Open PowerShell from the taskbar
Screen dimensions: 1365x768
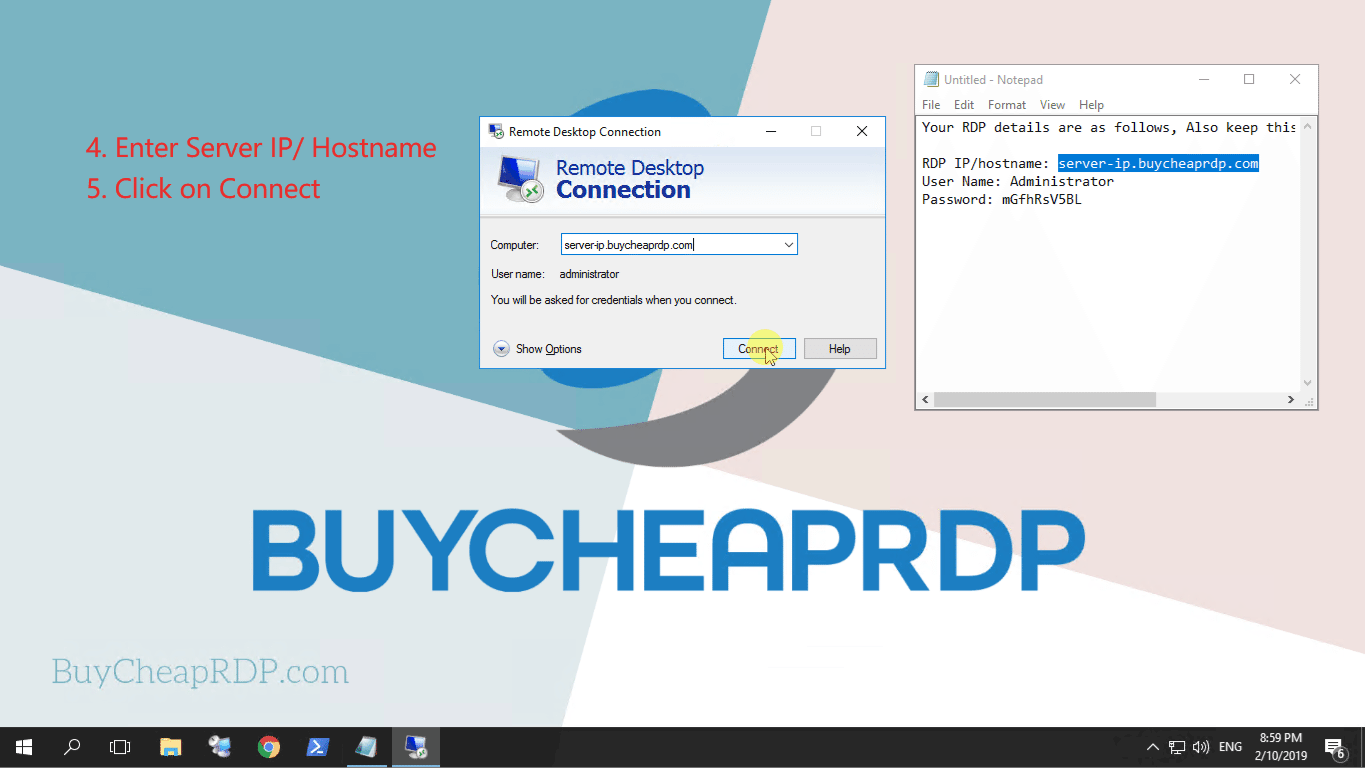point(318,747)
